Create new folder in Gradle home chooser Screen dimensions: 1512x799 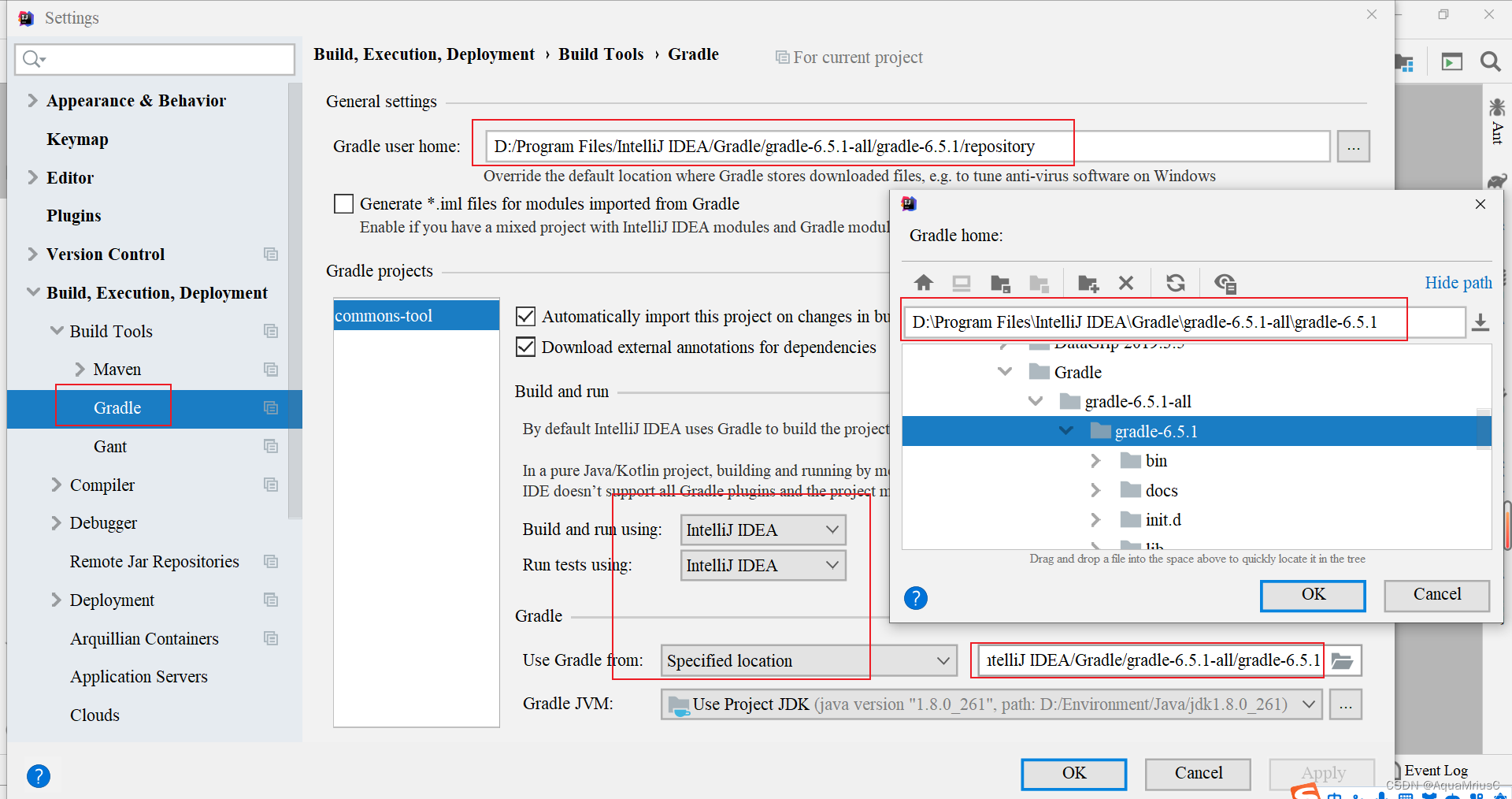click(x=1088, y=283)
